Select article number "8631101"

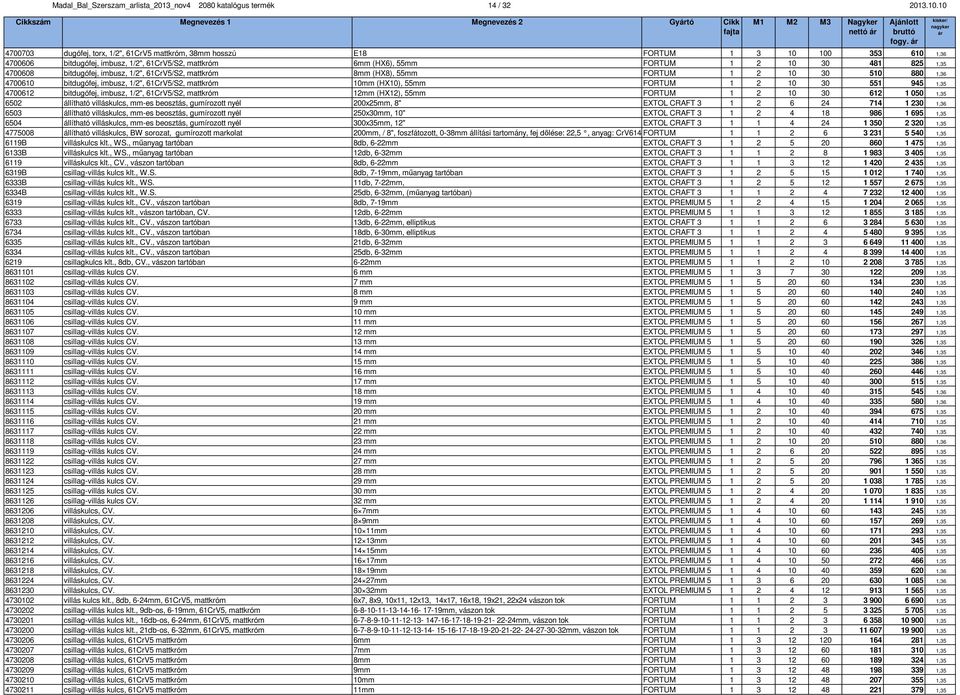(x=20, y=272)
